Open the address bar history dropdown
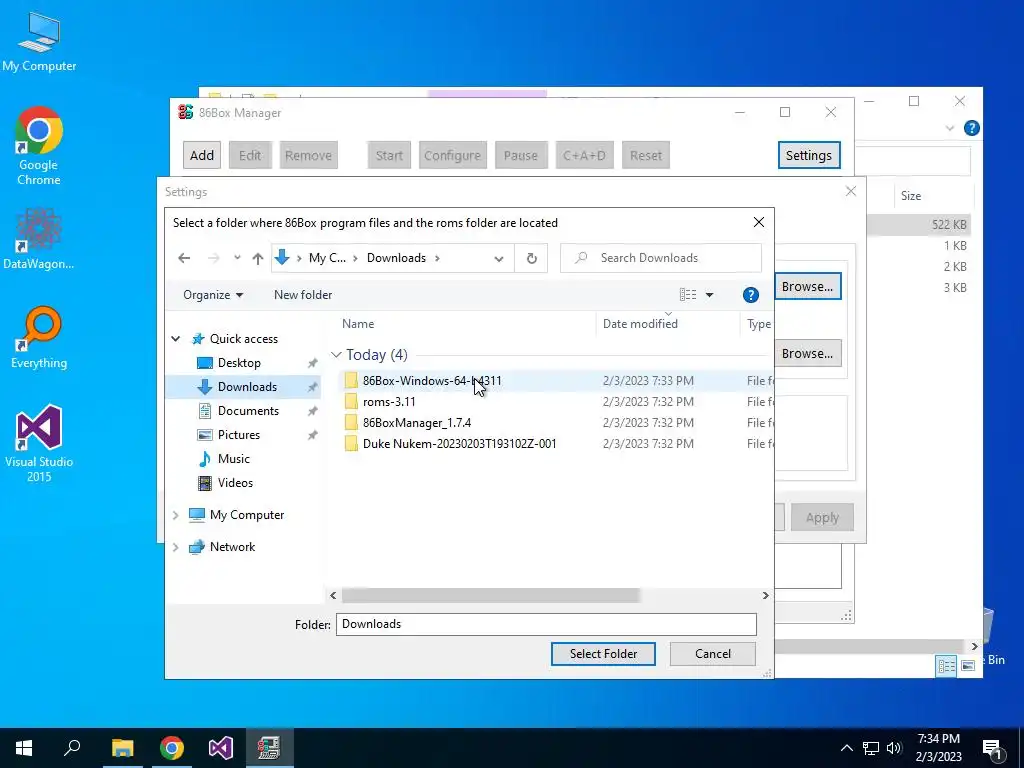The width and height of the screenshot is (1024, 768). 499,258
